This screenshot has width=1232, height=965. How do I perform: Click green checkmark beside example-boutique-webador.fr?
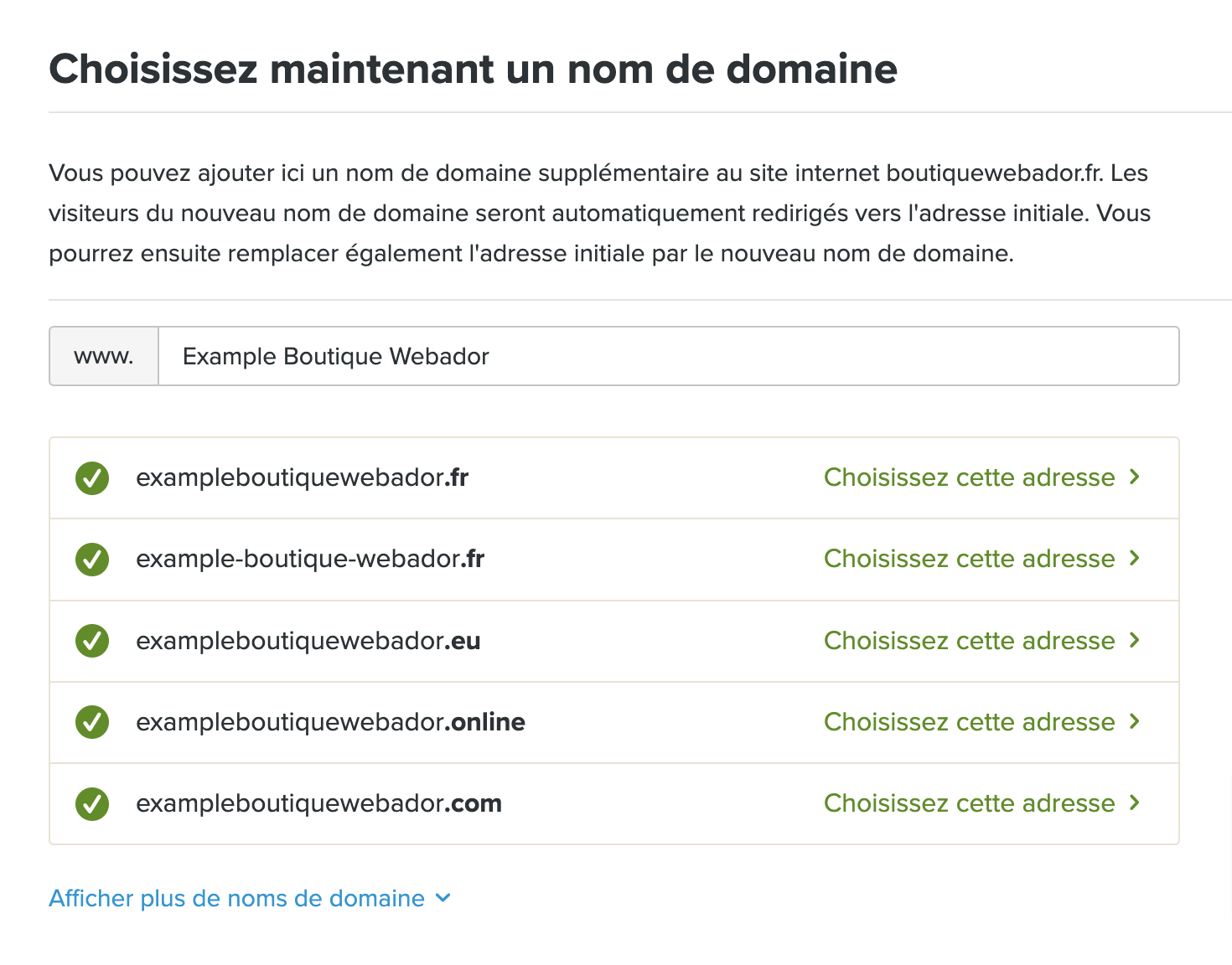[92, 560]
